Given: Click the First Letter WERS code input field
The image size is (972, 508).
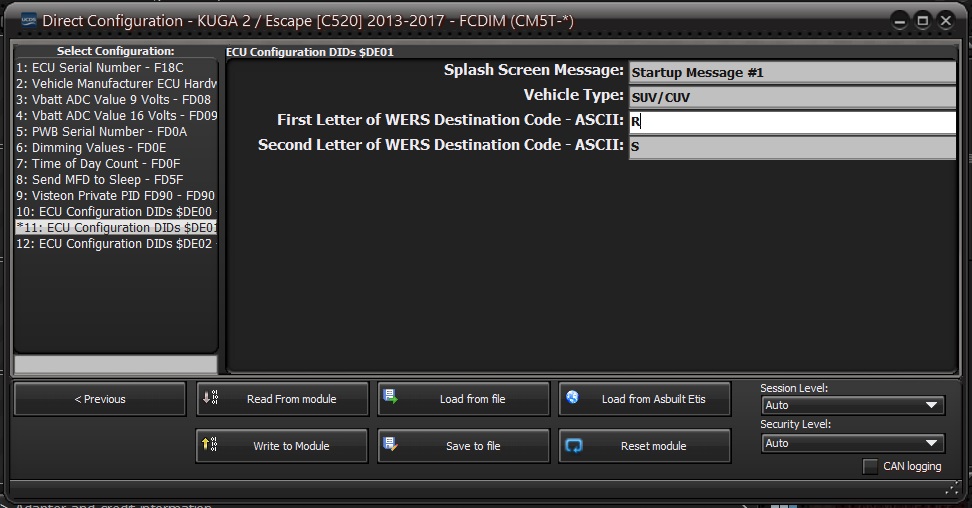Looking at the screenshot, I should click(792, 122).
